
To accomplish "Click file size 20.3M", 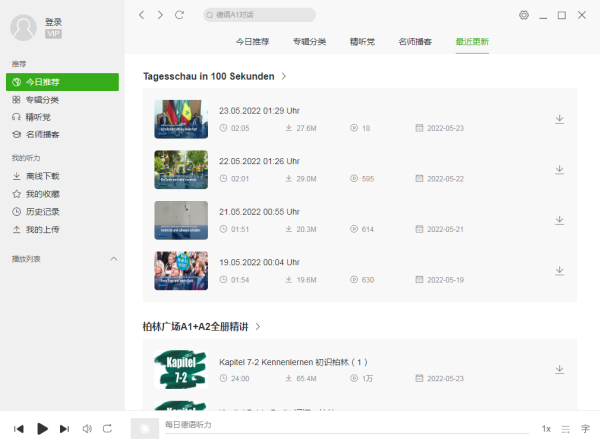I will [x=307, y=229].
